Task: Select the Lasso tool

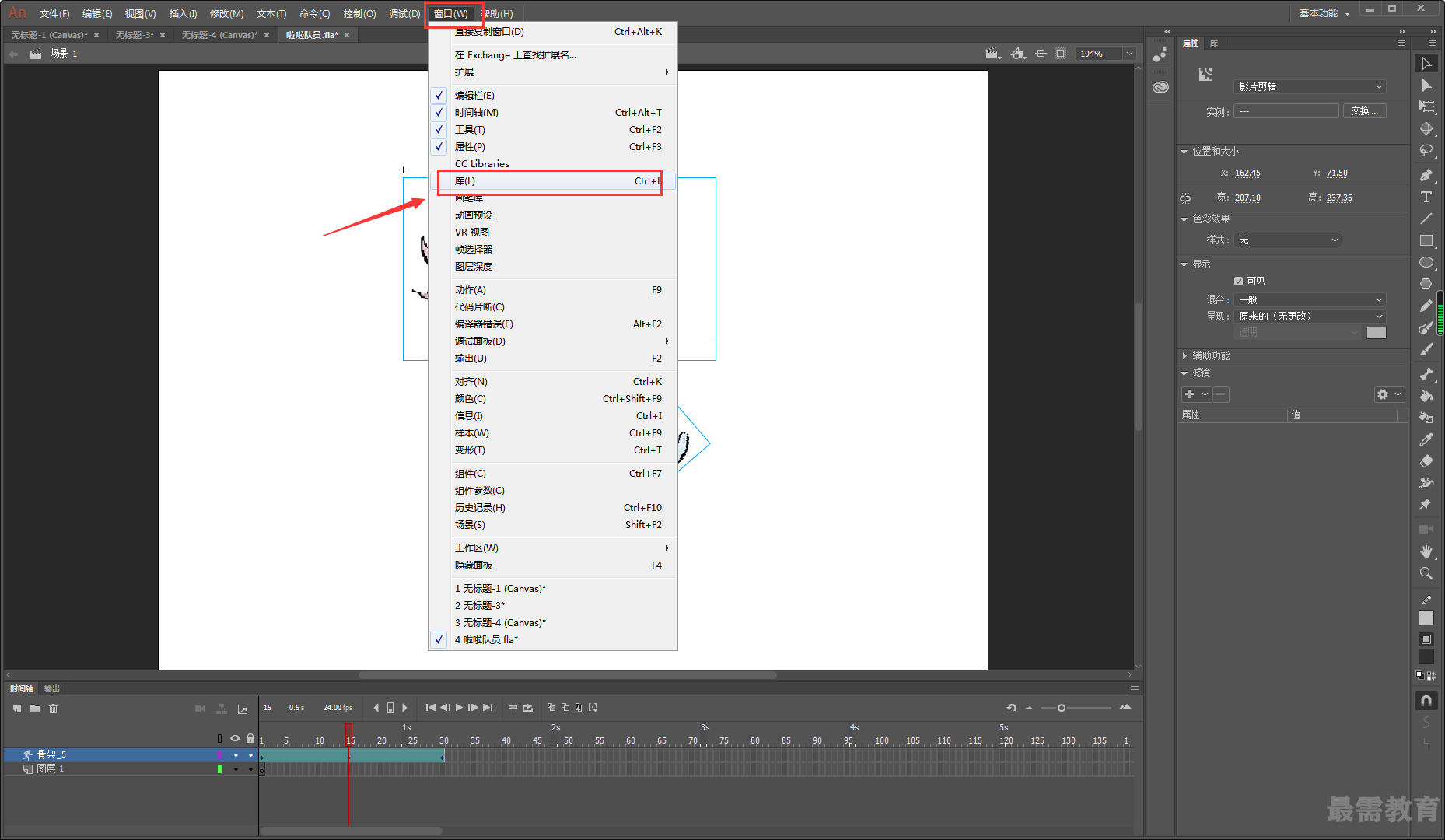Action: 1426,151
